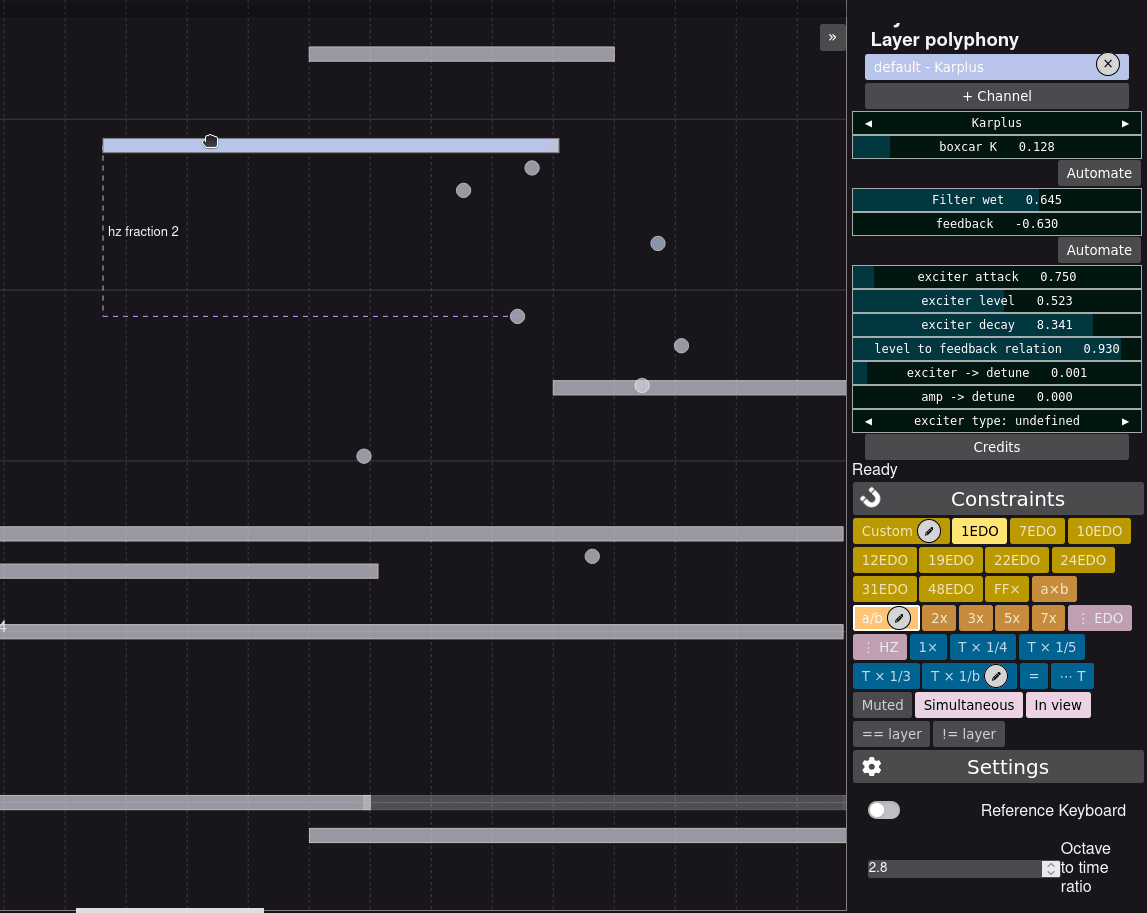Image resolution: width=1147 pixels, height=913 pixels.
Task: Set the exciter attack value
Action: (996, 277)
